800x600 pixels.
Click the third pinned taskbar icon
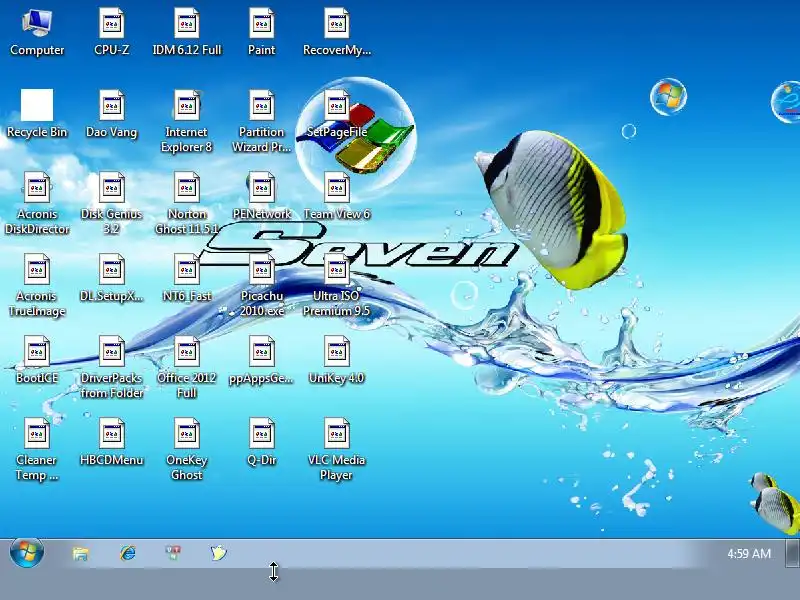point(173,553)
